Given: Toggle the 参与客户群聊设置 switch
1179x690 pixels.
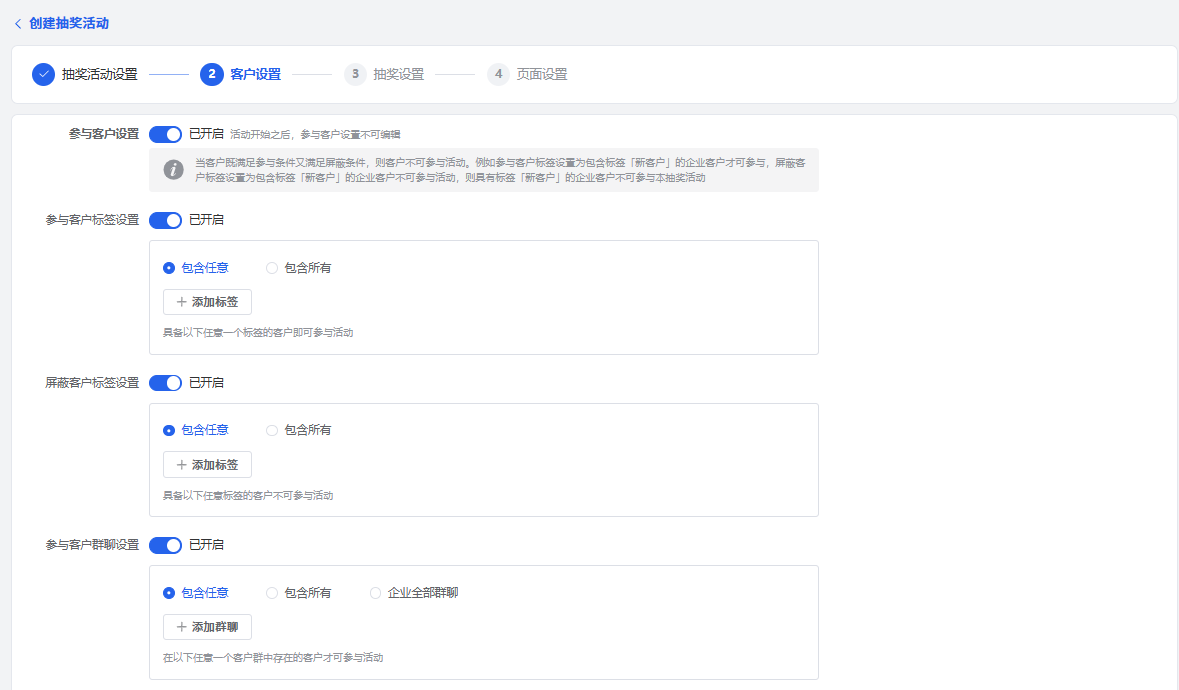Looking at the screenshot, I should click(165, 545).
